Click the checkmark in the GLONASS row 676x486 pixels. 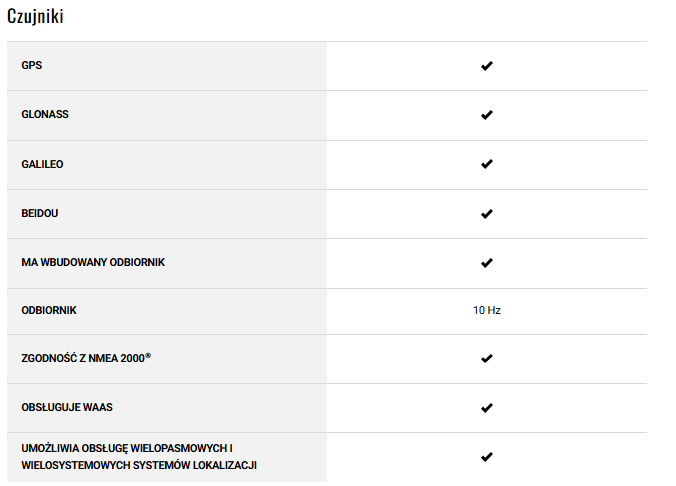[x=487, y=115]
